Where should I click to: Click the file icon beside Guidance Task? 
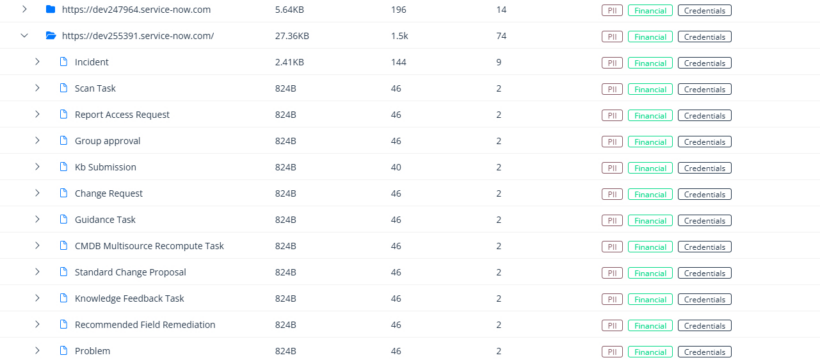[x=63, y=219]
